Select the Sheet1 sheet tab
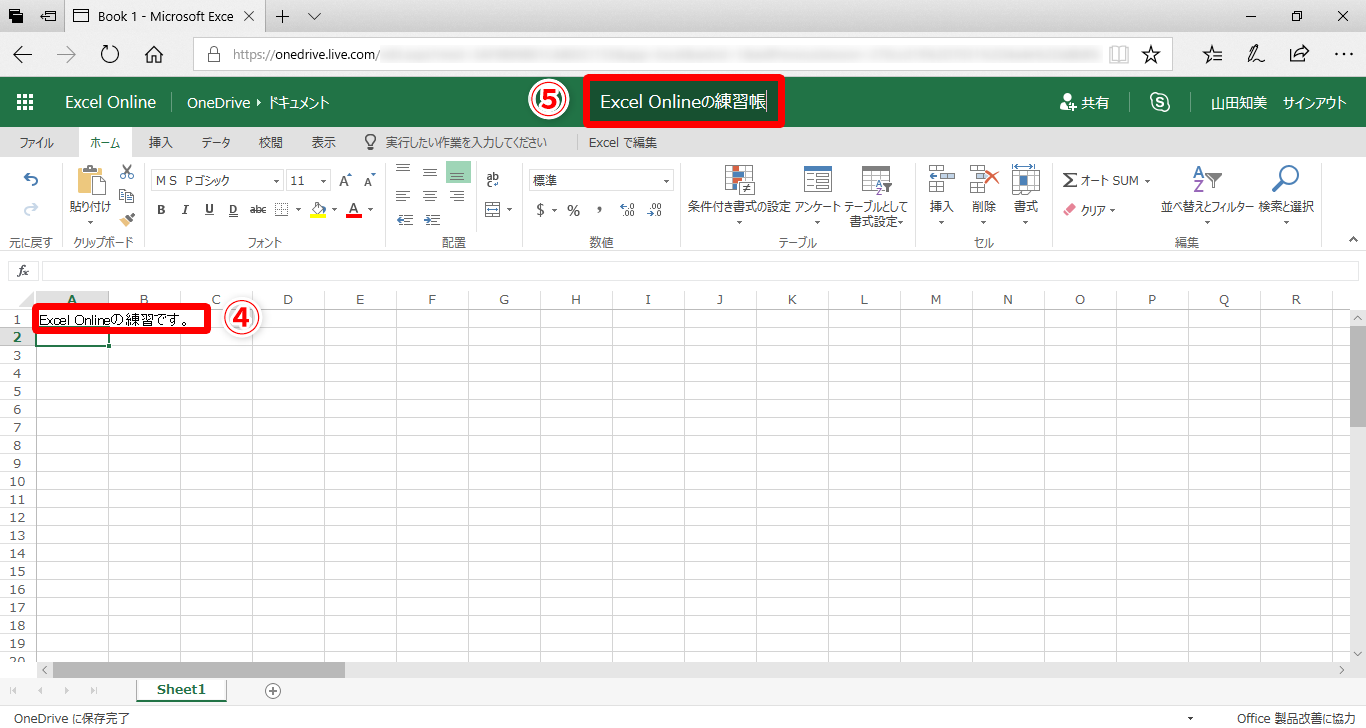Viewport: 1366px width, 728px height. [x=181, y=690]
